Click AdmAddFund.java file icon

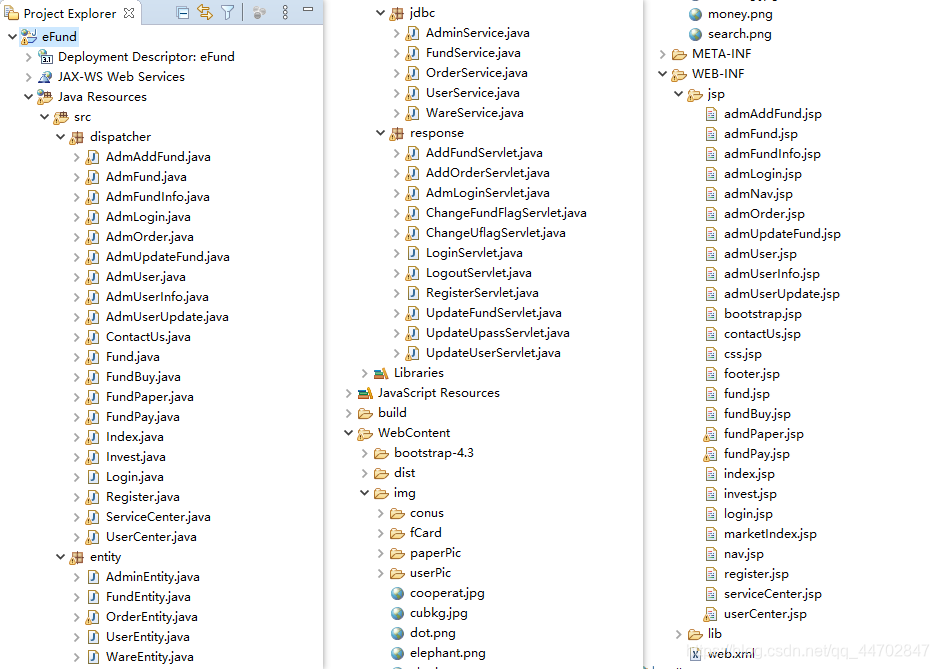click(92, 157)
